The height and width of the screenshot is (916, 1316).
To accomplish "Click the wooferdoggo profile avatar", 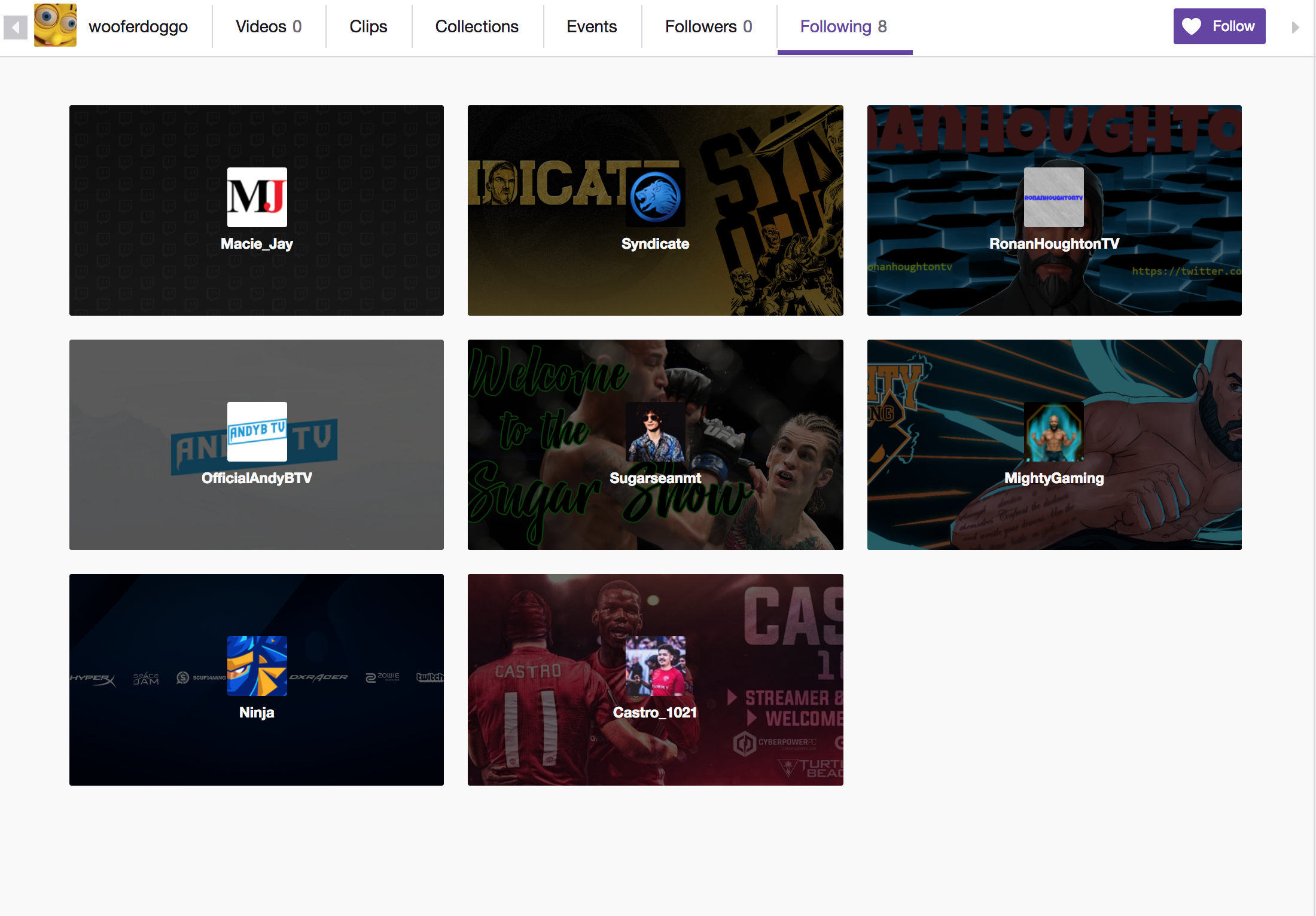I will click(x=55, y=26).
